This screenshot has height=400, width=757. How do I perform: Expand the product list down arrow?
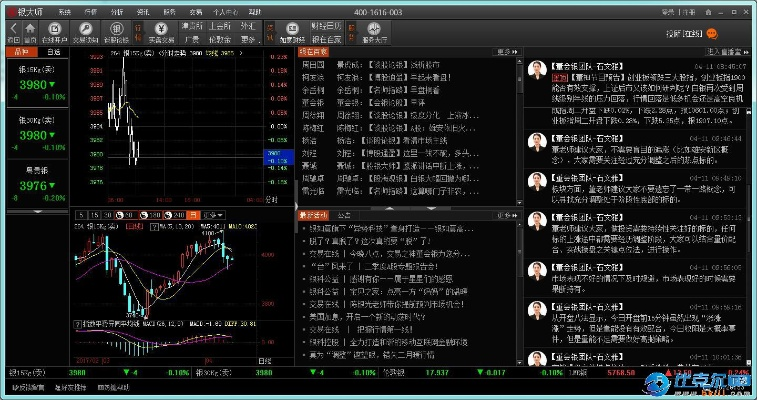coord(37,211)
